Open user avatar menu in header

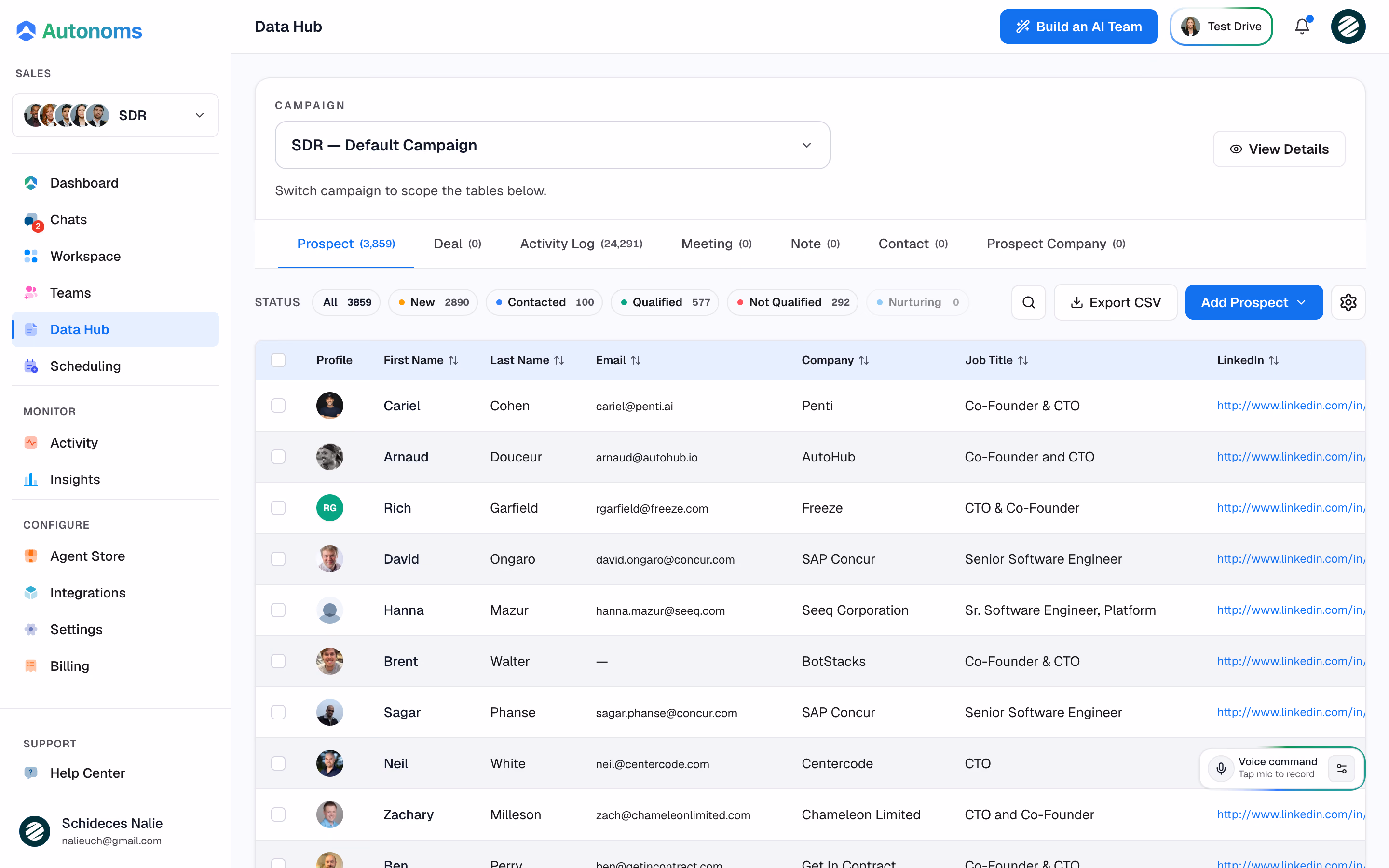coord(1348,27)
